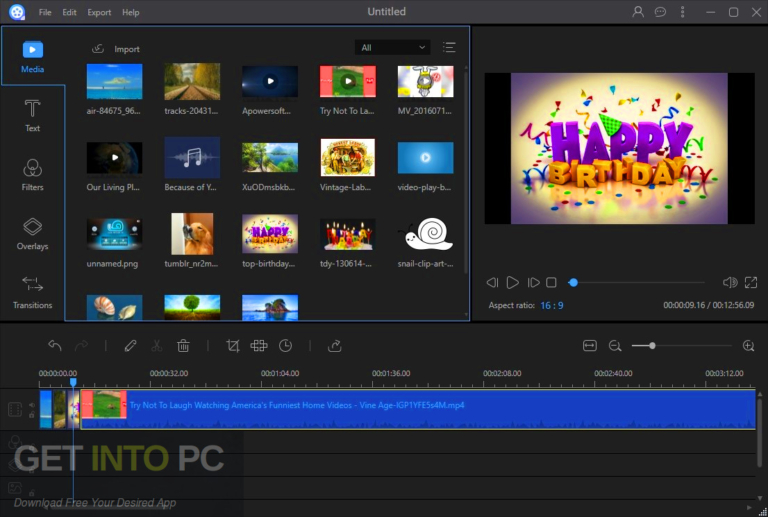Select the Apowersoft video thumbnail
This screenshot has width=768, height=517.
270,81
